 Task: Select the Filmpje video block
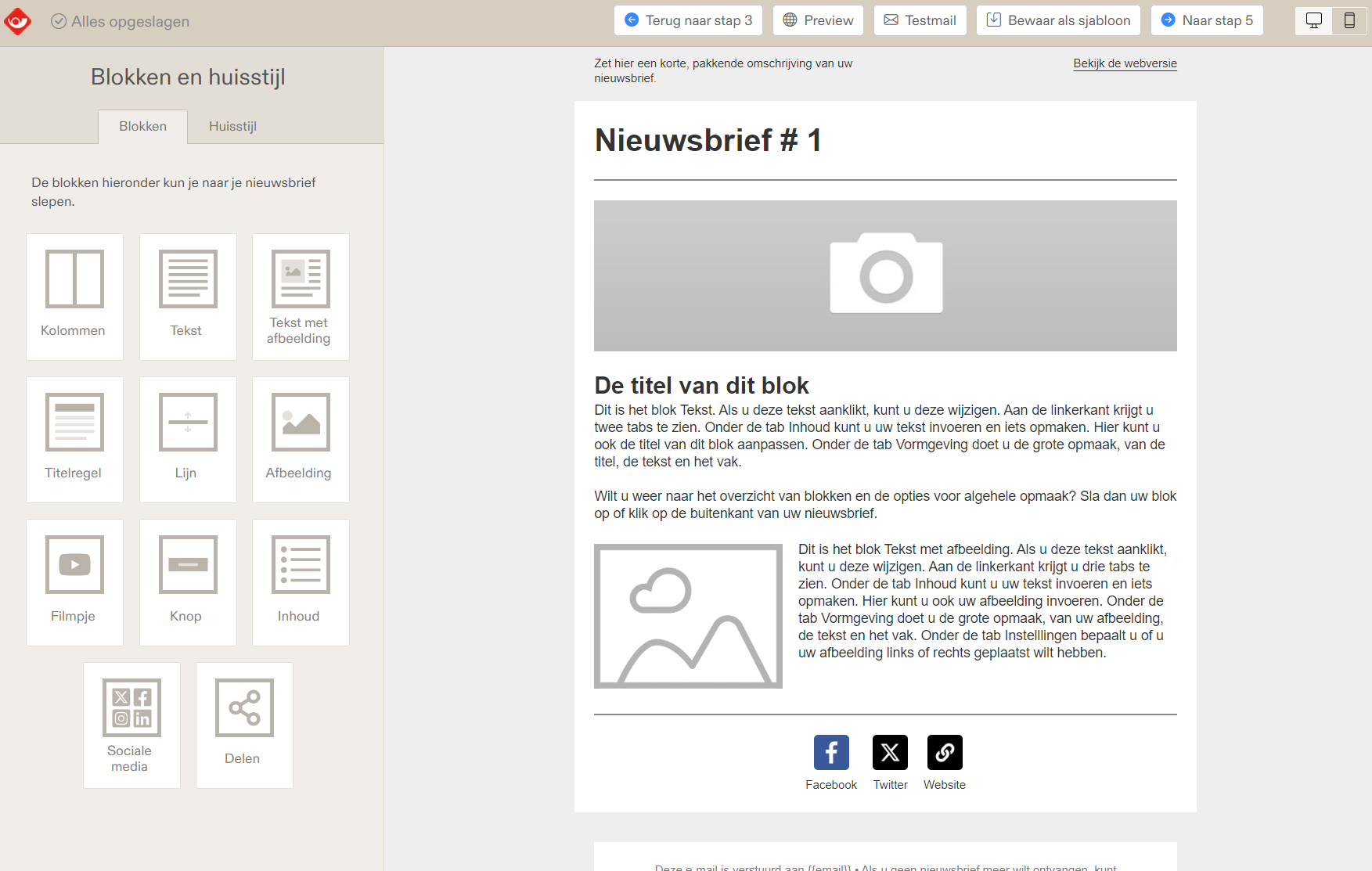coord(74,582)
